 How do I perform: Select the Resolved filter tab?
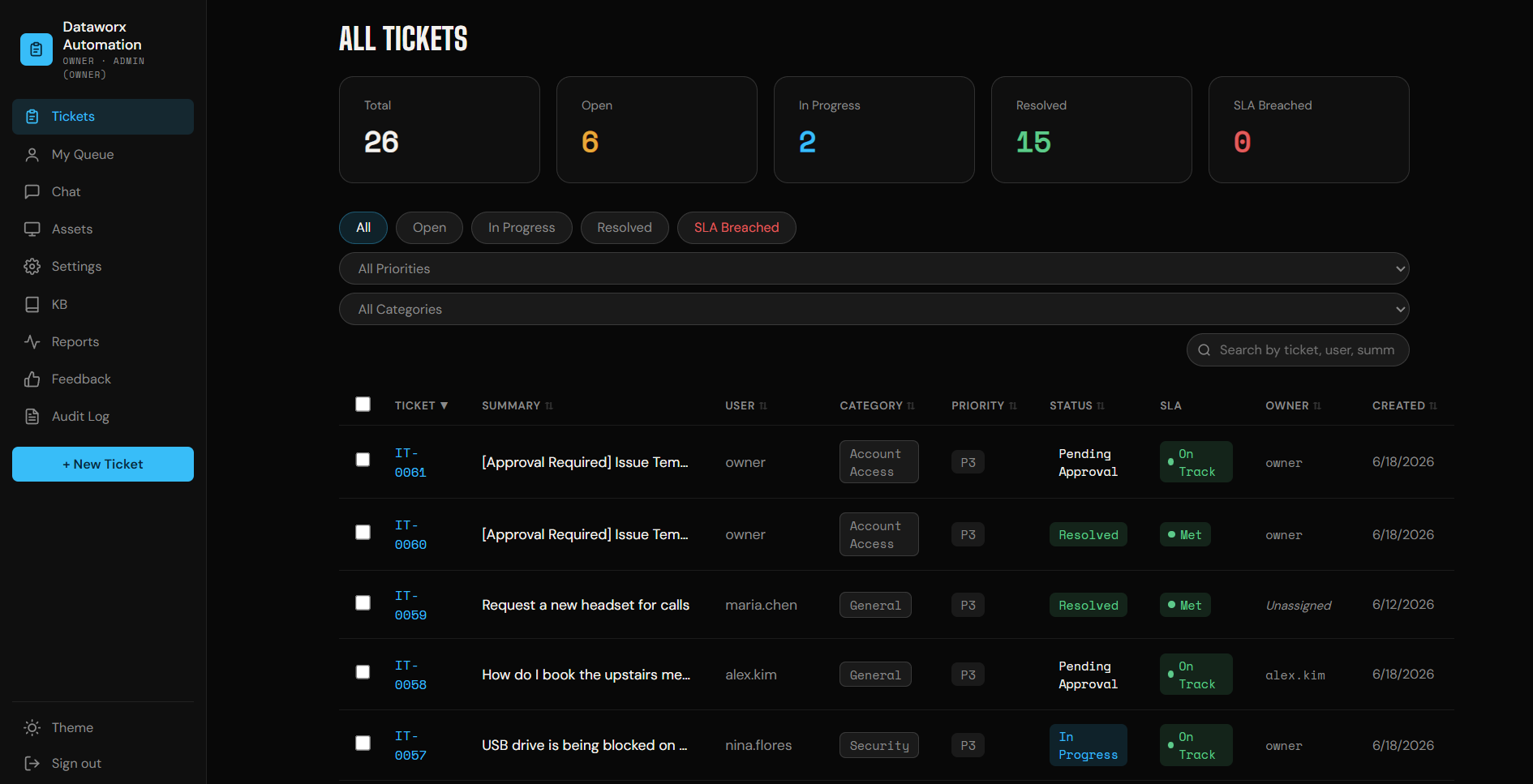[625, 228]
